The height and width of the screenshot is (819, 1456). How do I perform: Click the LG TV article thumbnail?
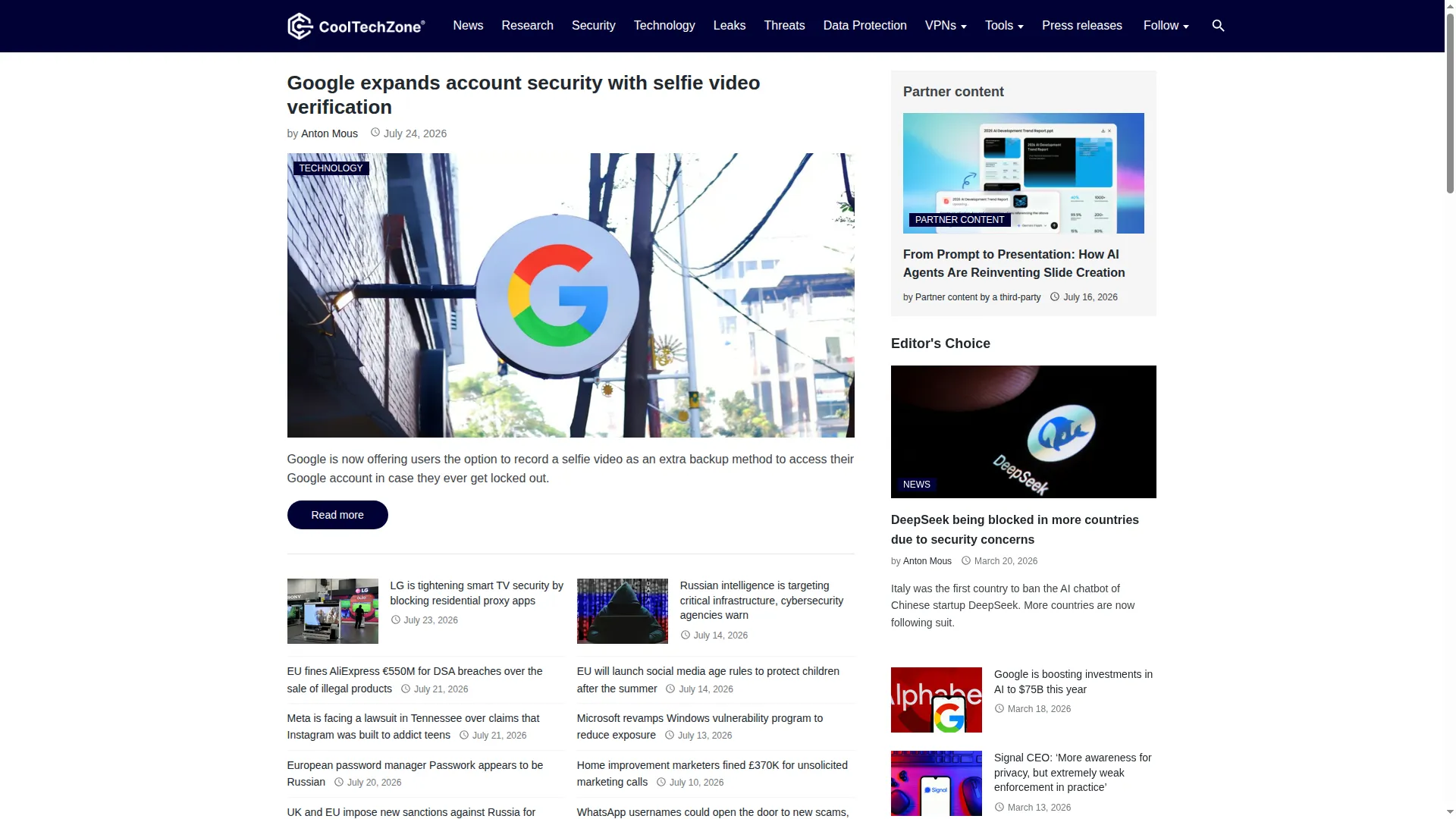coord(332,611)
